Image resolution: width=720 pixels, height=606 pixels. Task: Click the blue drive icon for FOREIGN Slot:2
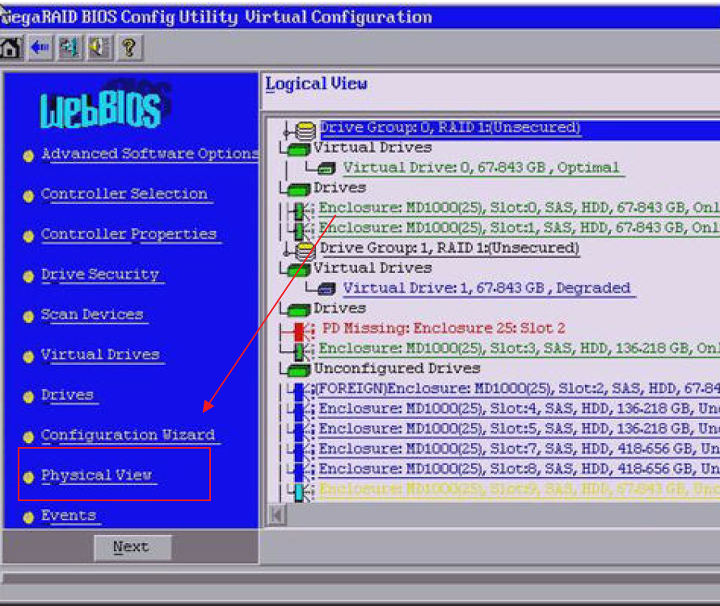pos(299,391)
